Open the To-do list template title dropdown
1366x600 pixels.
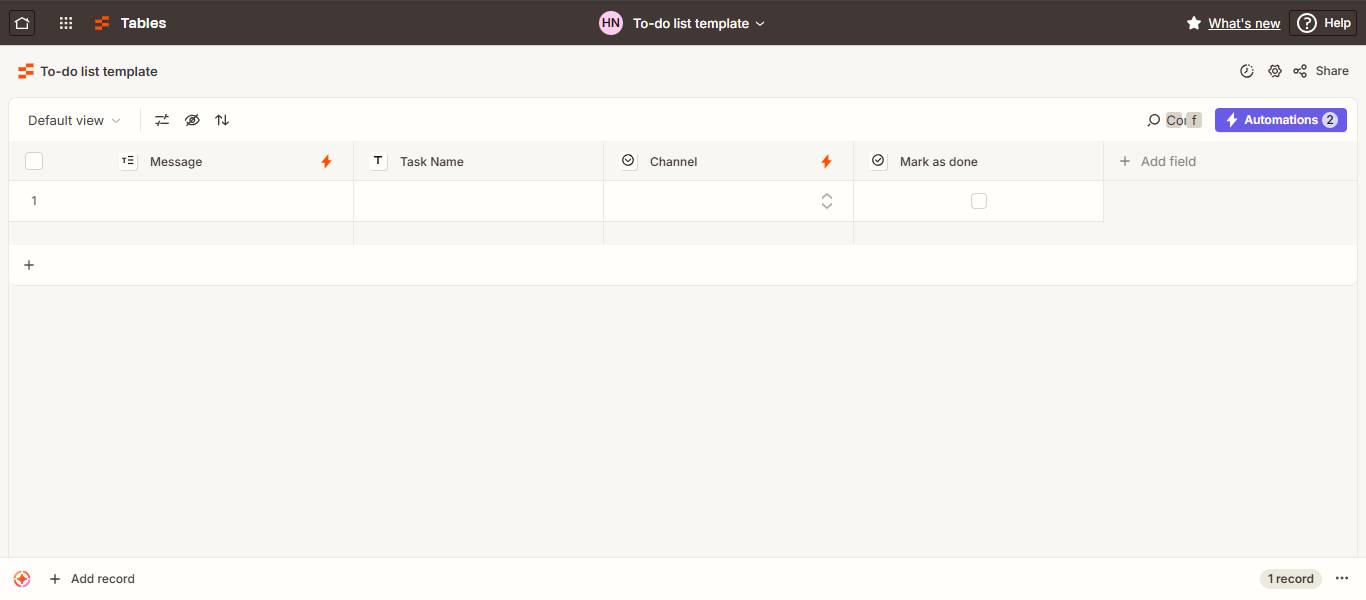click(x=699, y=23)
